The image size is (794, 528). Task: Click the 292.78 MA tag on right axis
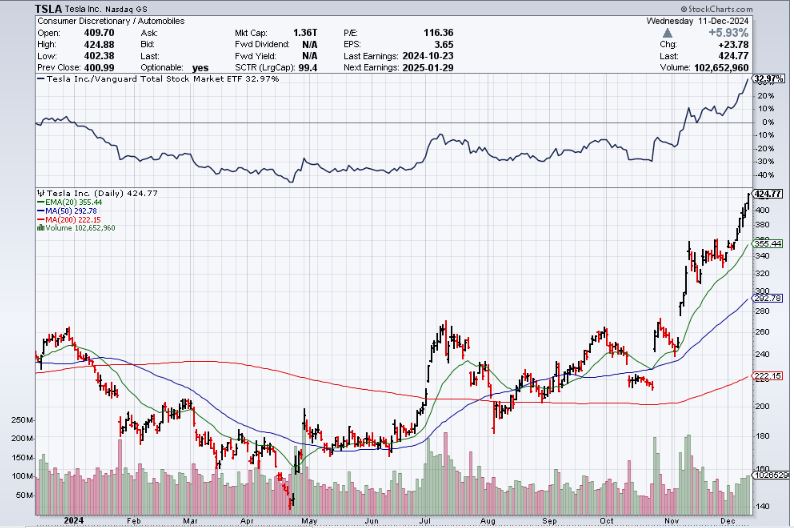768,298
